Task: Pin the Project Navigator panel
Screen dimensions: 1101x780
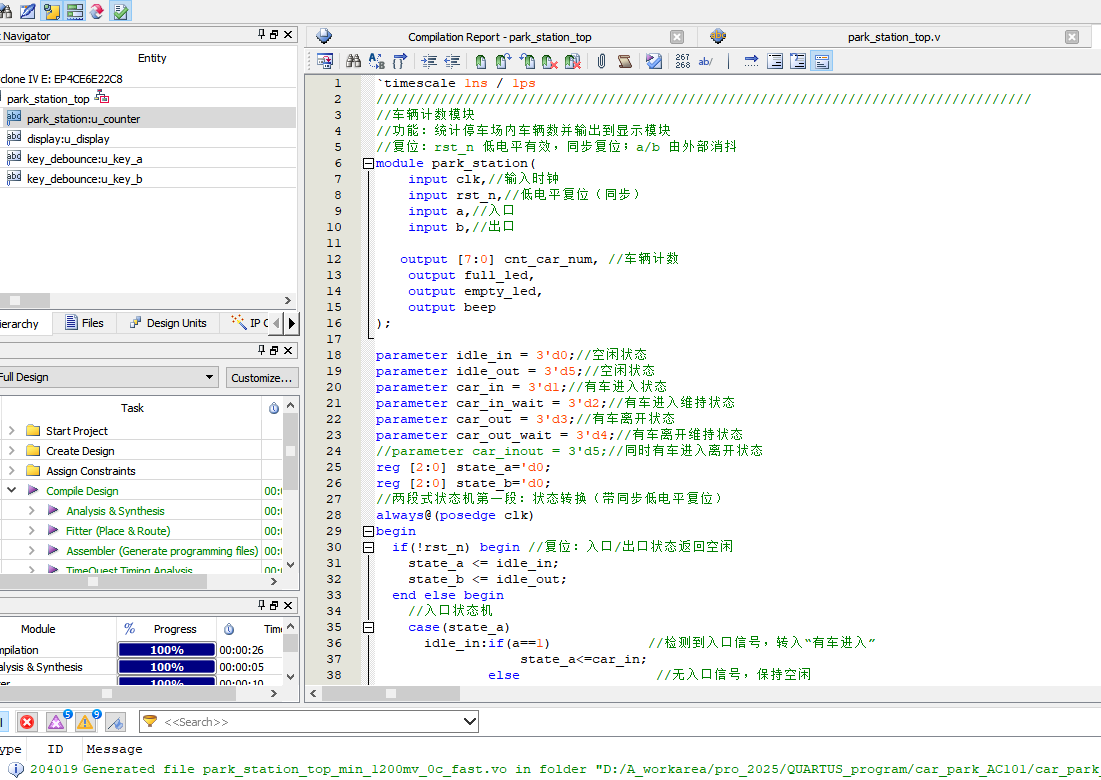Action: [x=261, y=34]
